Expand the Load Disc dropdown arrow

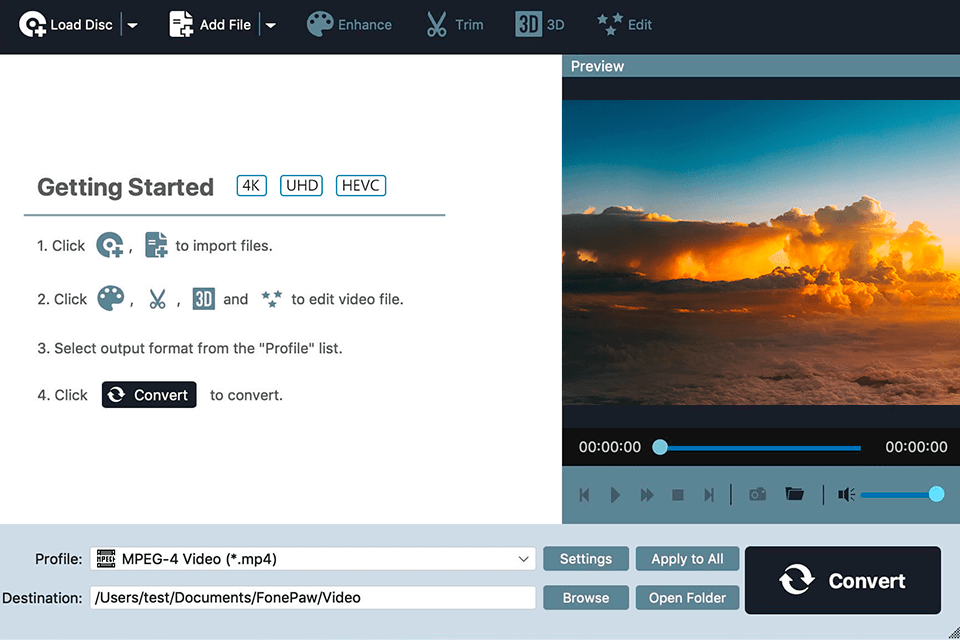point(131,24)
